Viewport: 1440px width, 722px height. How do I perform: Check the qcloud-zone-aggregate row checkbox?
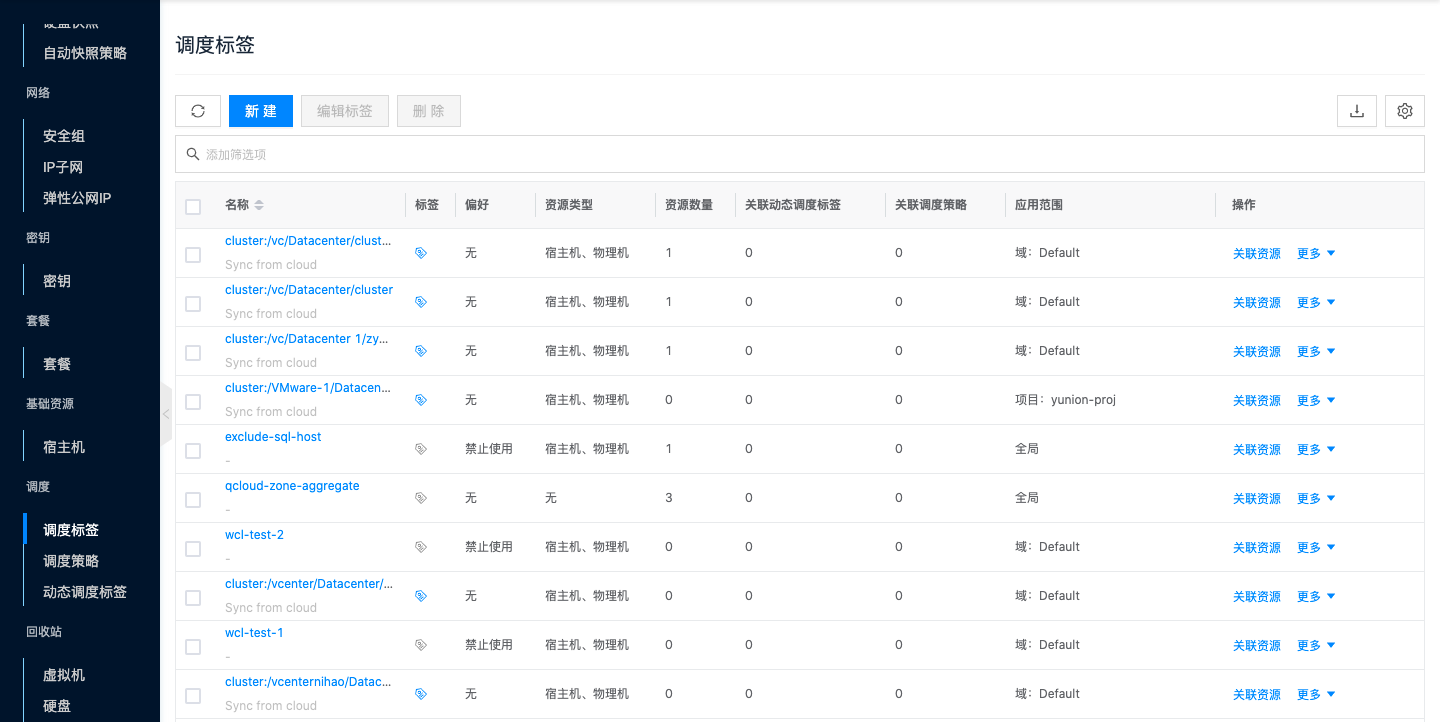click(x=193, y=500)
